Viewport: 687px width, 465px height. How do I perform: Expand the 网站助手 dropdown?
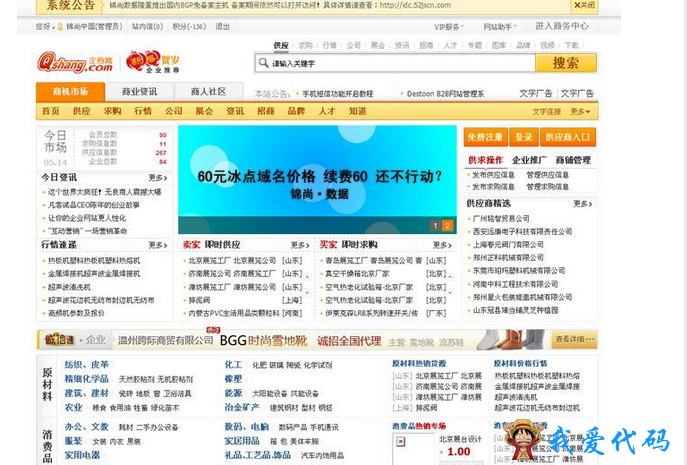click(500, 27)
